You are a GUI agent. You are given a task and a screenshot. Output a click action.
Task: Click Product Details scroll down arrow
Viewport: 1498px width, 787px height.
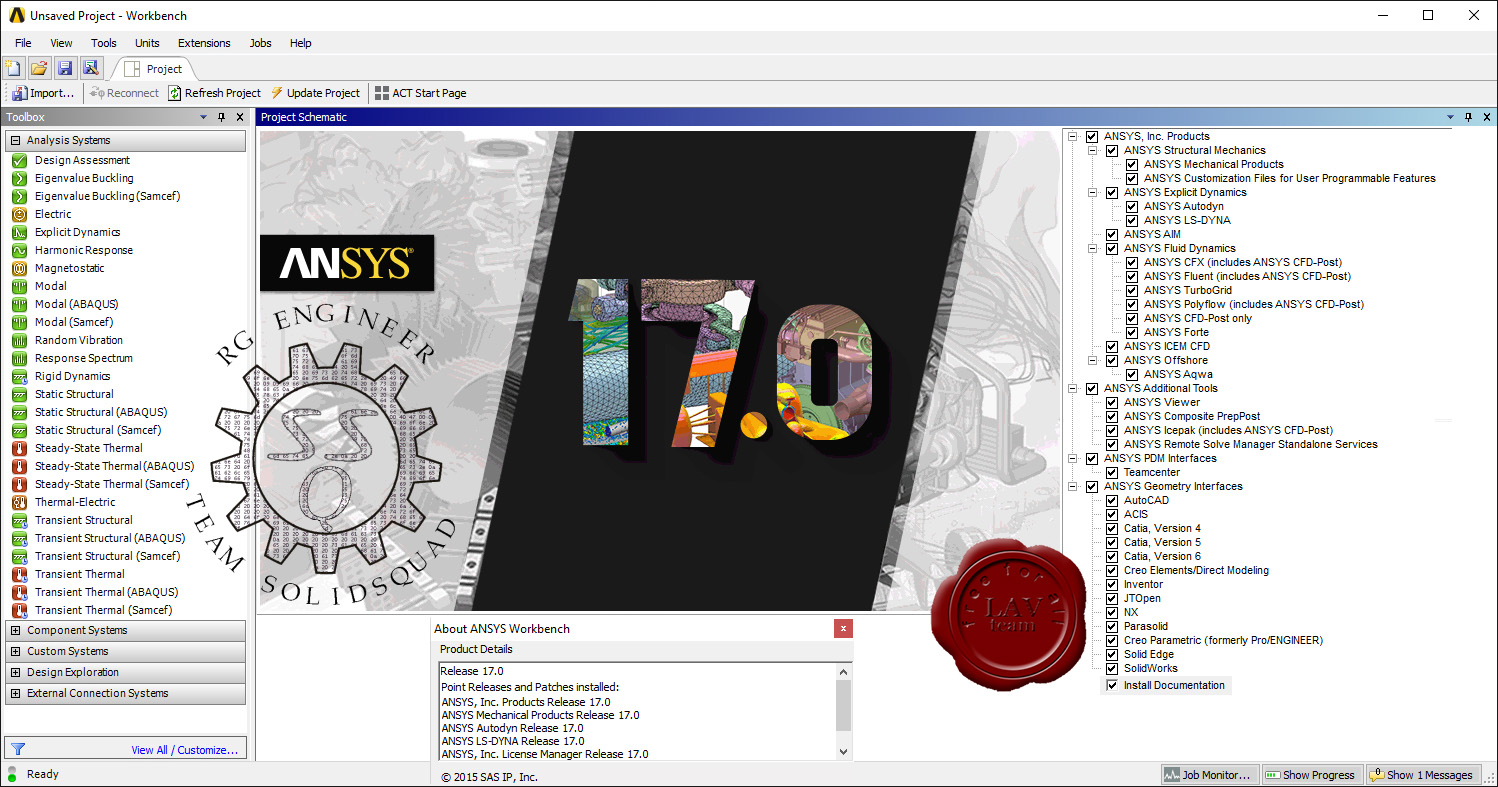click(x=844, y=751)
